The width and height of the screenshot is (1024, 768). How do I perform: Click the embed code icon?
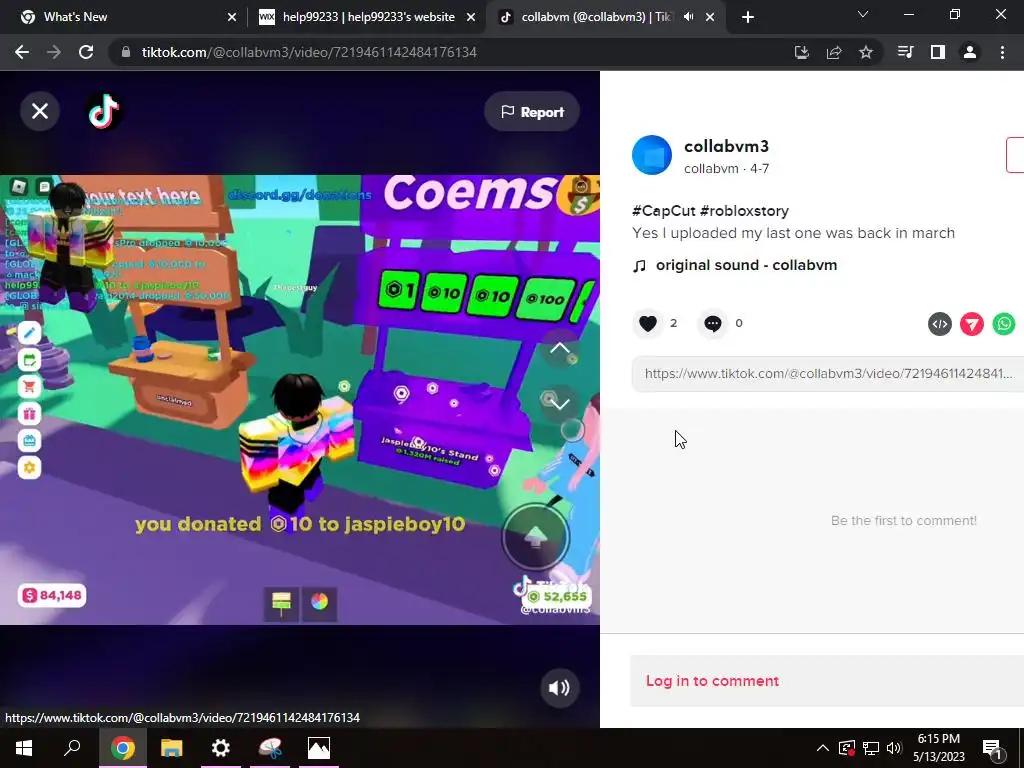(x=940, y=324)
